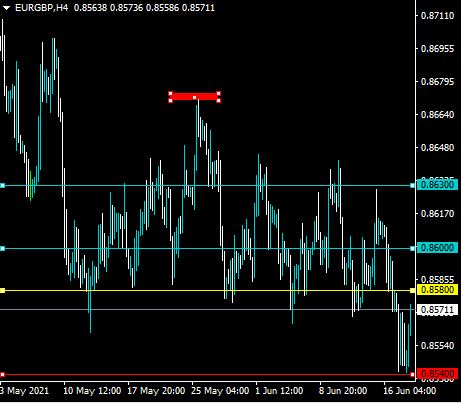Click the OHLC values 0.85638 0.85736 0.85586 0.85711
Screen dimensions: 461x403
(x=144, y=8)
